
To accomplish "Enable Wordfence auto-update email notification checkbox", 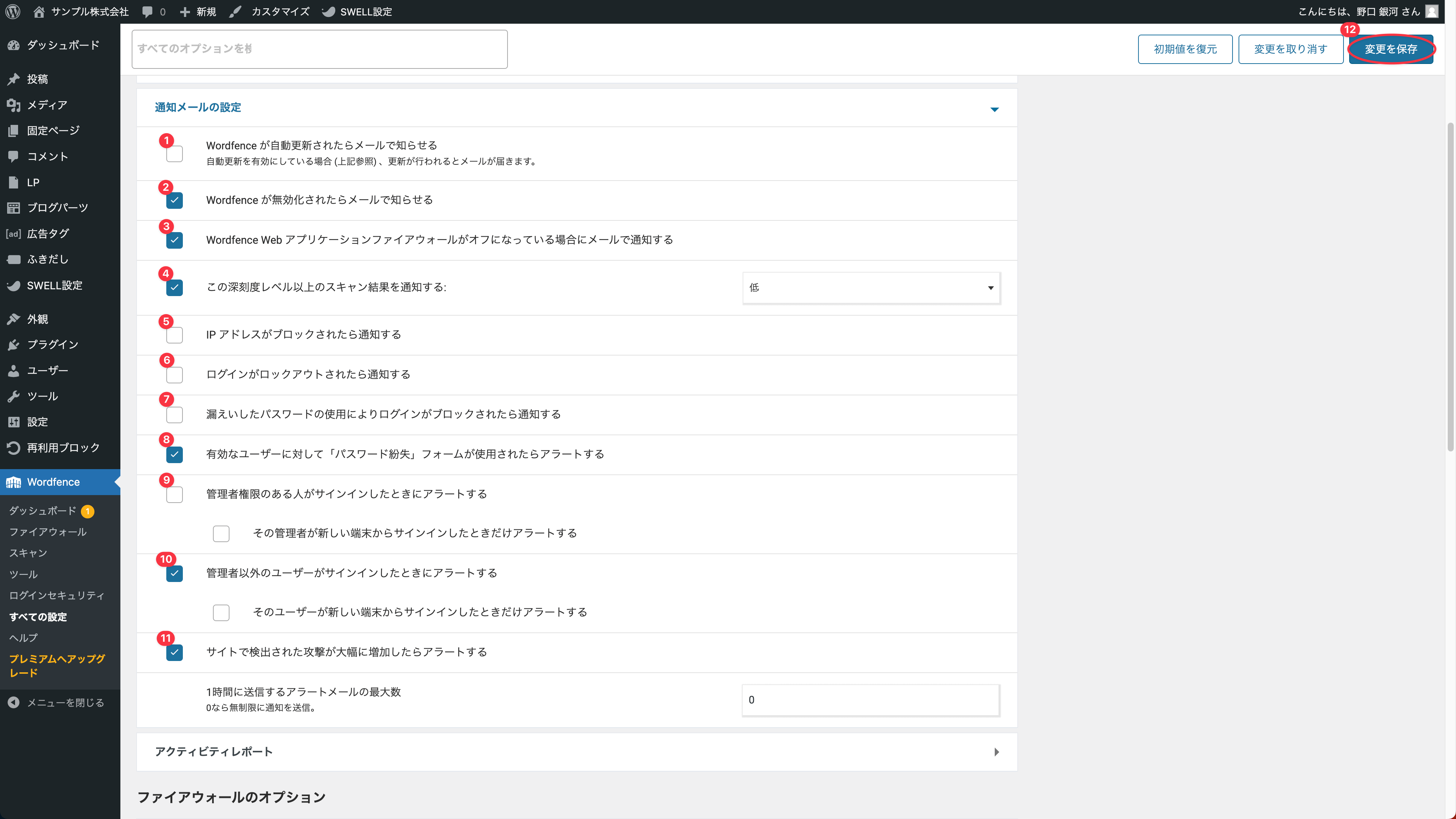I will (174, 154).
